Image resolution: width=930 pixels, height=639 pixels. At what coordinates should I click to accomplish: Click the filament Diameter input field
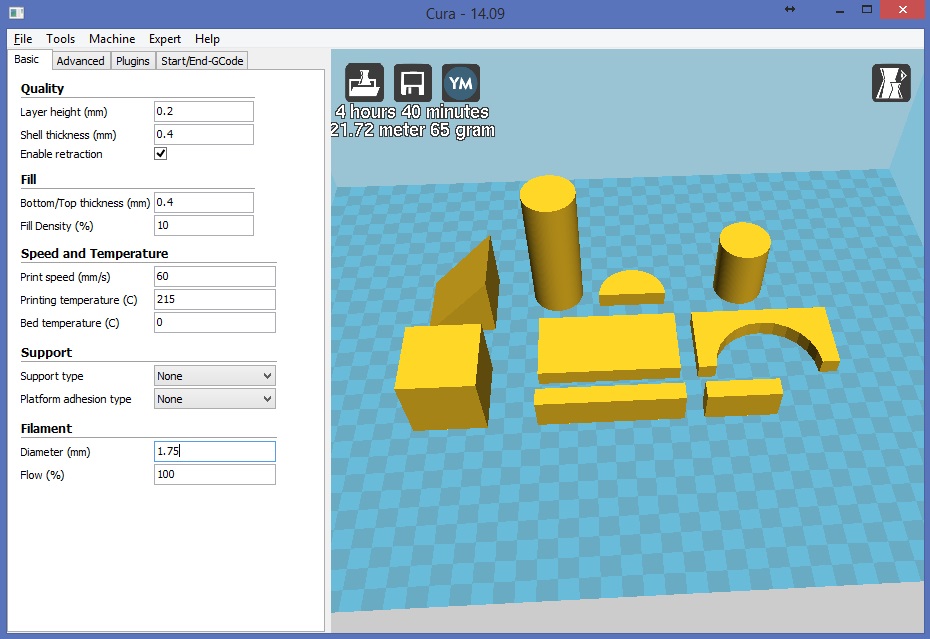(x=215, y=452)
